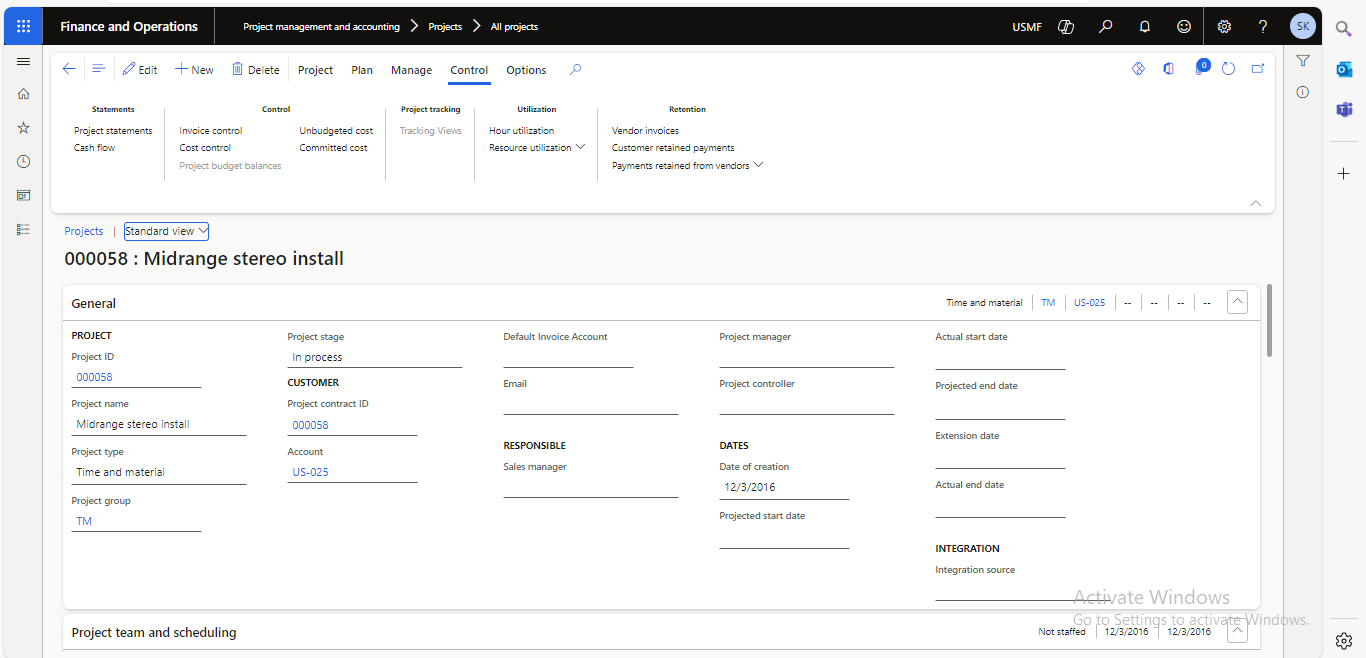Screen dimensions: 1366x658
Task: Click the notifications bell icon
Action: coord(1145,27)
